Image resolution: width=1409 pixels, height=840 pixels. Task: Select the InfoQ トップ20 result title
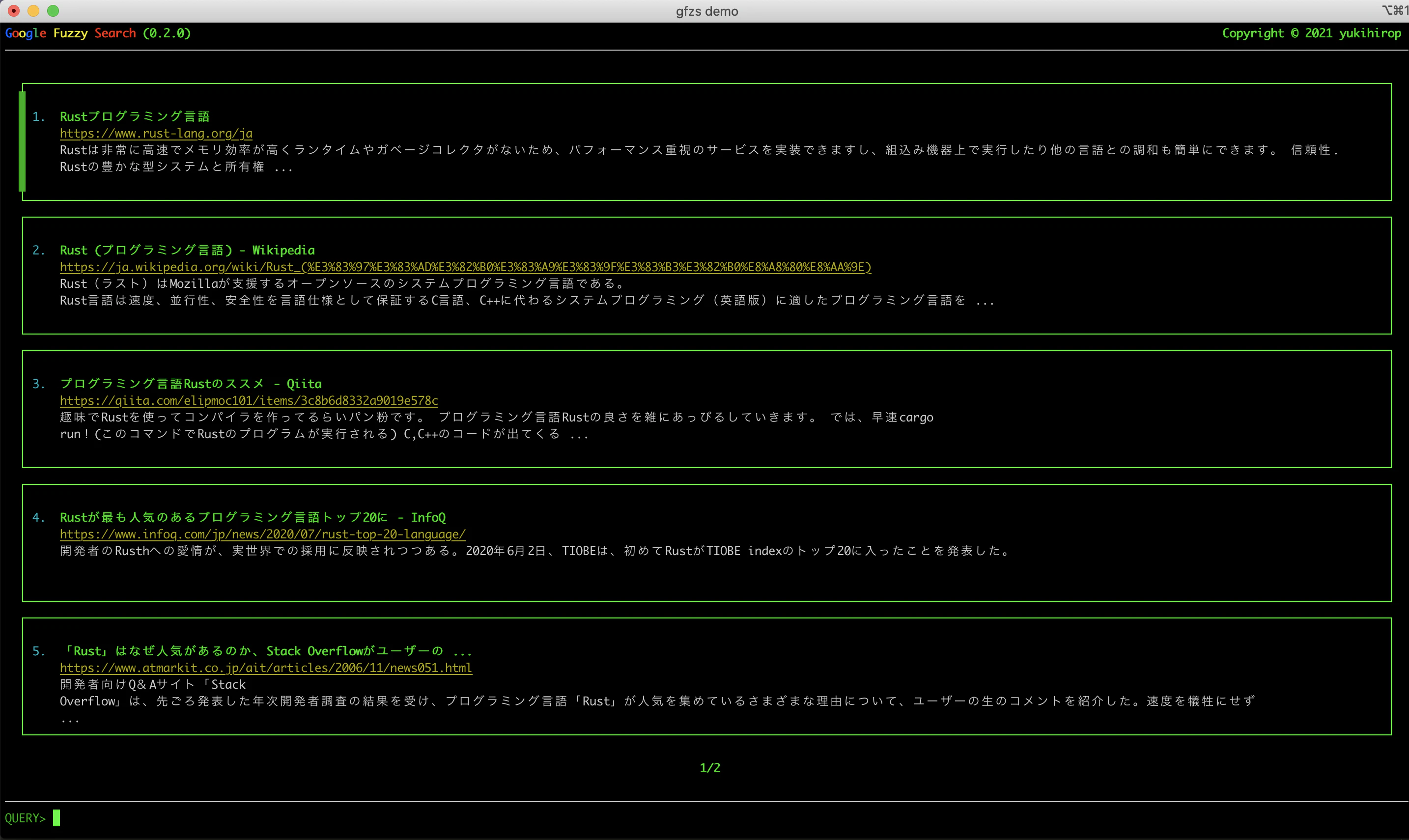pyautogui.click(x=253, y=517)
